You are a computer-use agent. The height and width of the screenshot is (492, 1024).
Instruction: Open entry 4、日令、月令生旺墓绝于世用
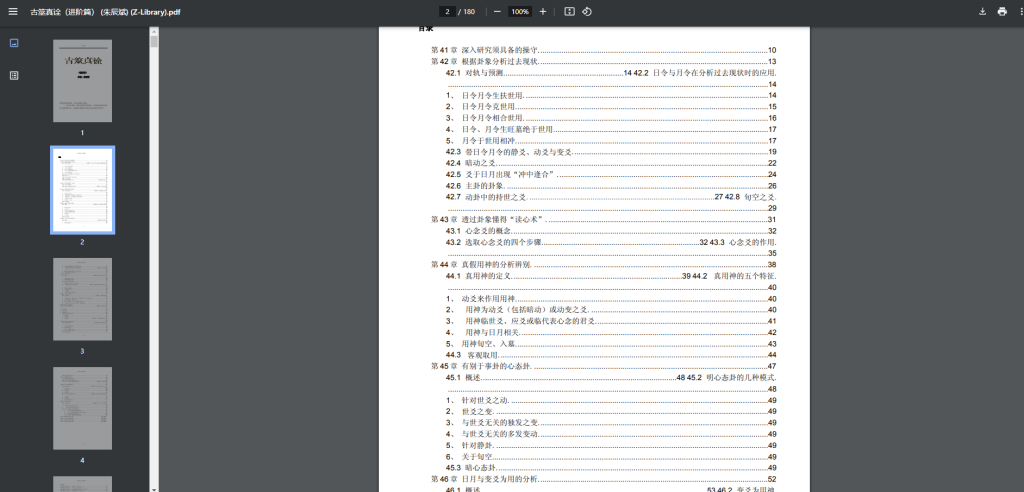click(x=611, y=129)
